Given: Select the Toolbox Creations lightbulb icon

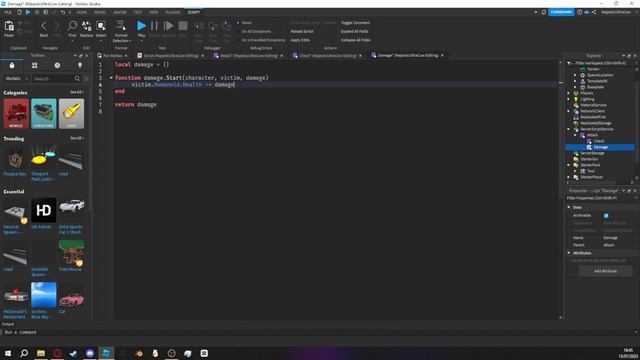Looking at the screenshot, I should pyautogui.click(x=80, y=65).
